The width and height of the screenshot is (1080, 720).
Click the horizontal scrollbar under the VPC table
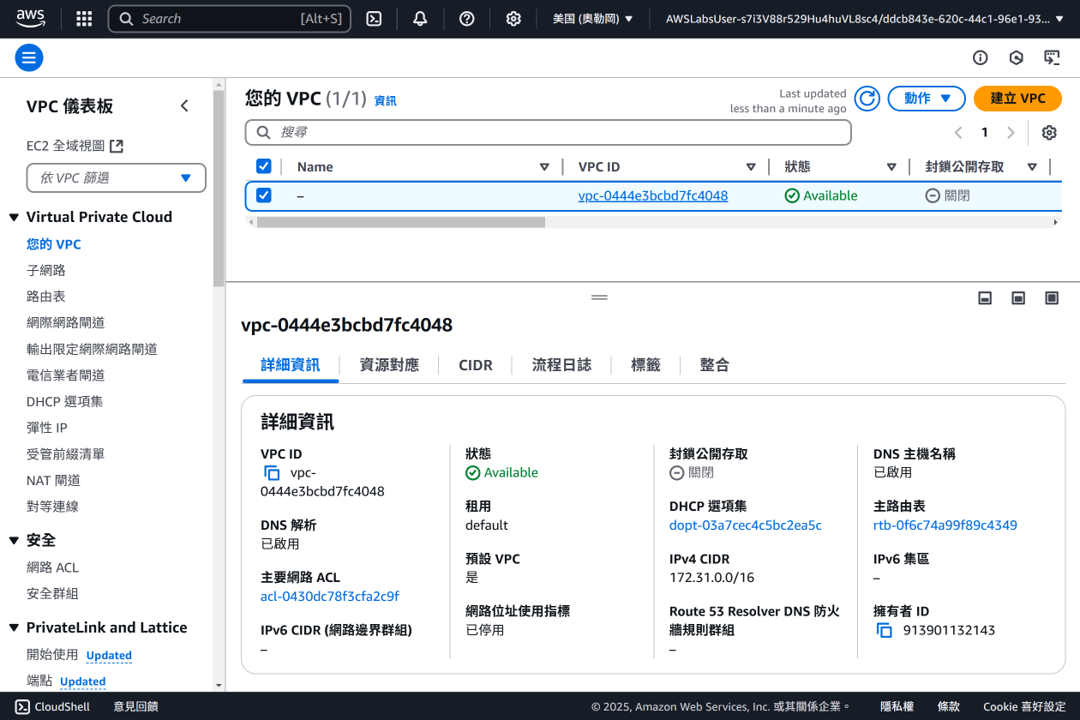point(401,223)
